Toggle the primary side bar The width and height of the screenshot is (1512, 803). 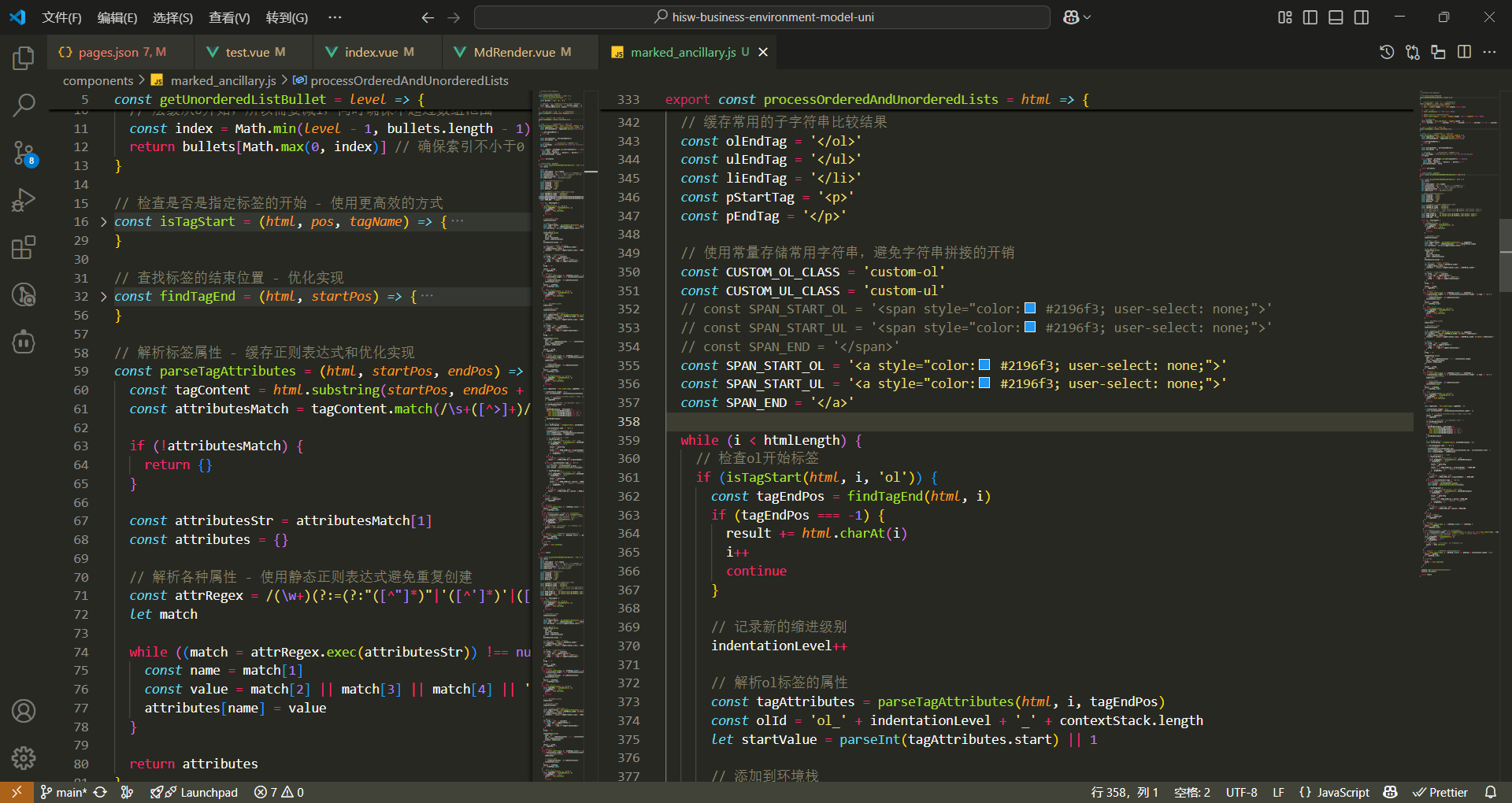1310,17
